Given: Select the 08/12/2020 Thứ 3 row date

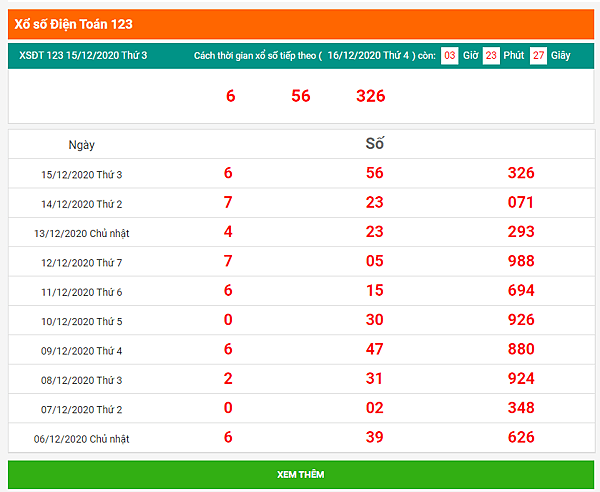Looking at the screenshot, I should 82,380.
